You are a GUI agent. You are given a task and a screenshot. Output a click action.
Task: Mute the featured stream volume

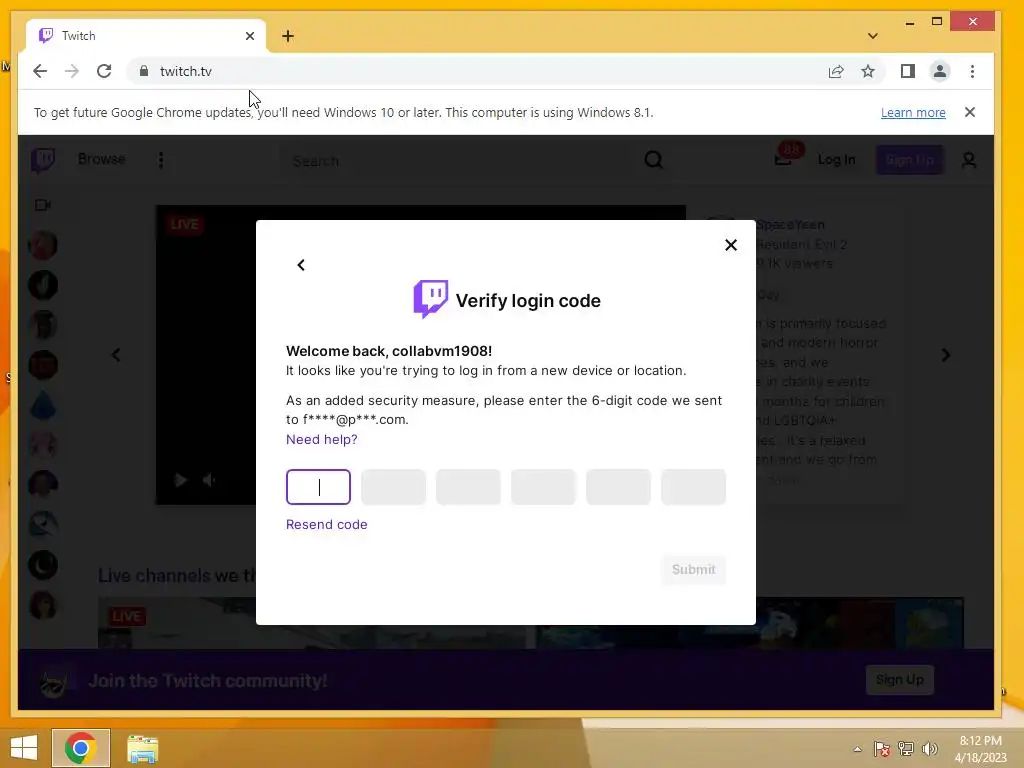209,481
